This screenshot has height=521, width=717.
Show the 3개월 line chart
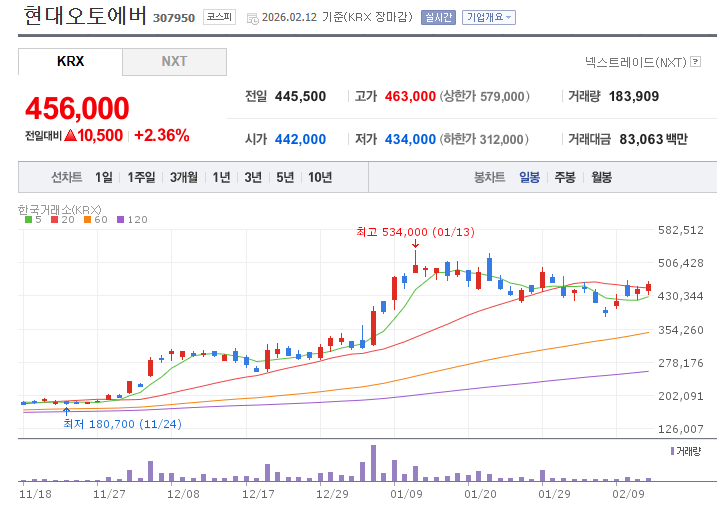184,177
